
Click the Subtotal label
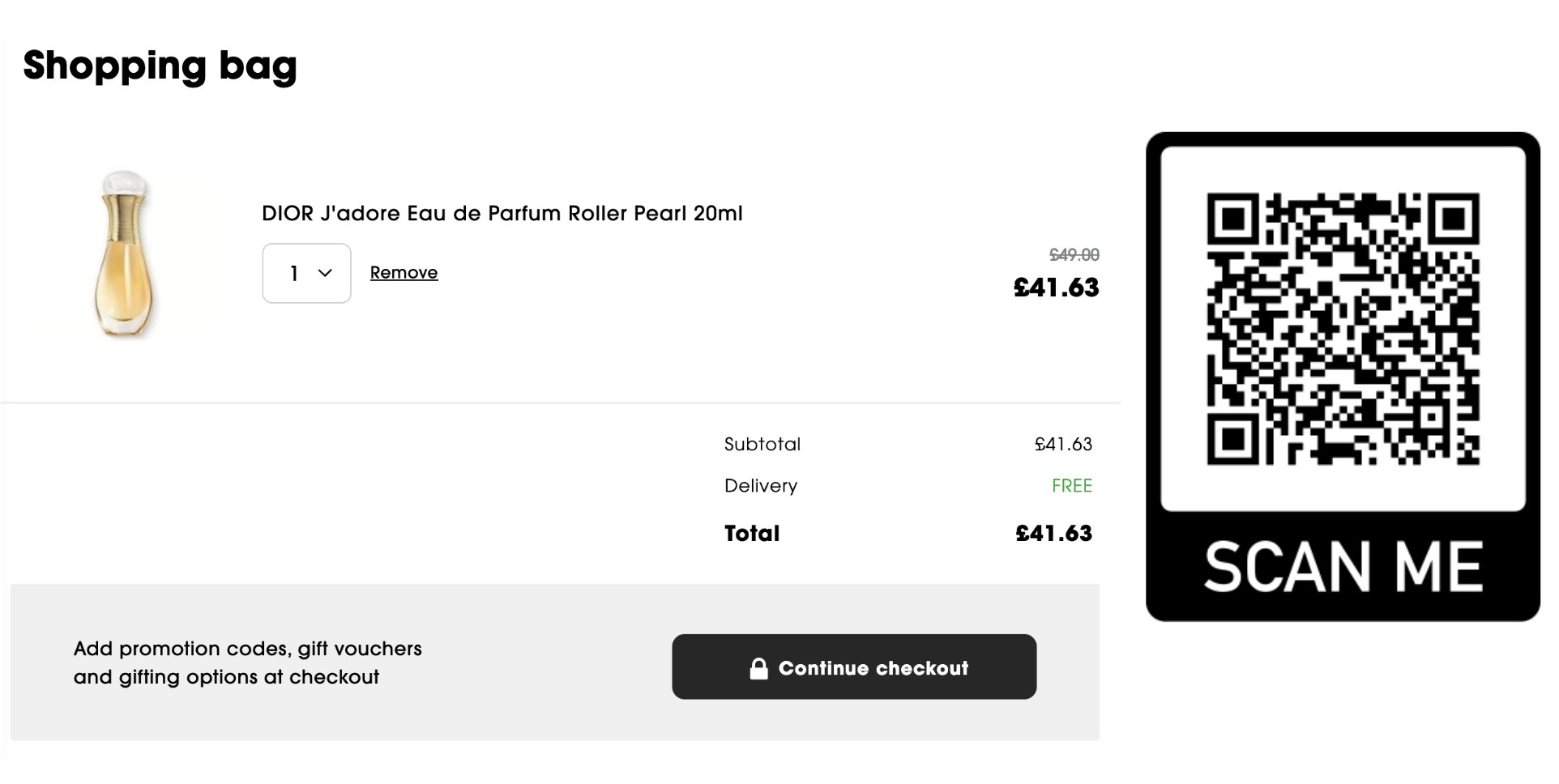[762, 445]
